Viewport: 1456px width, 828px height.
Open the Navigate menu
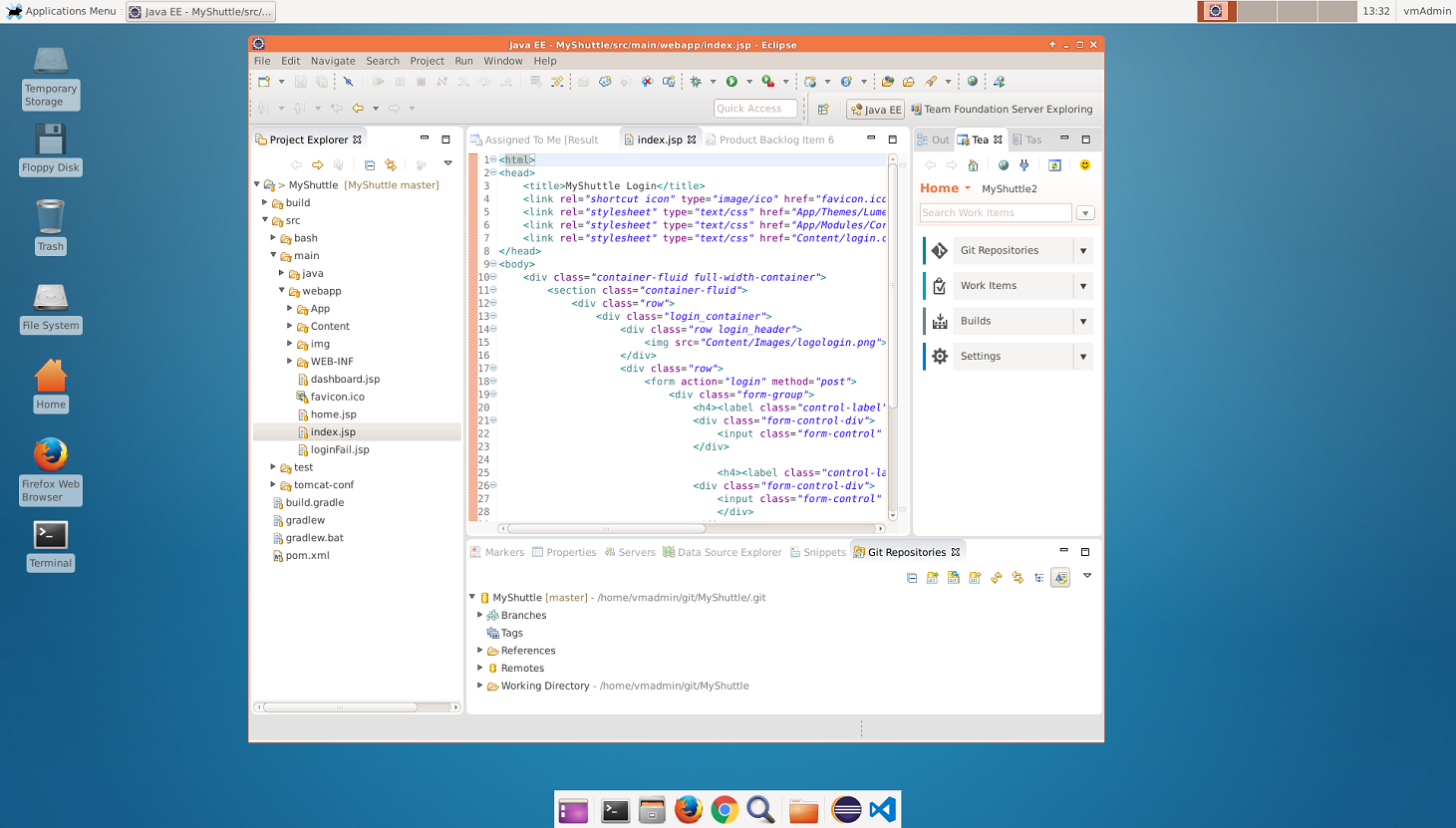tap(333, 61)
